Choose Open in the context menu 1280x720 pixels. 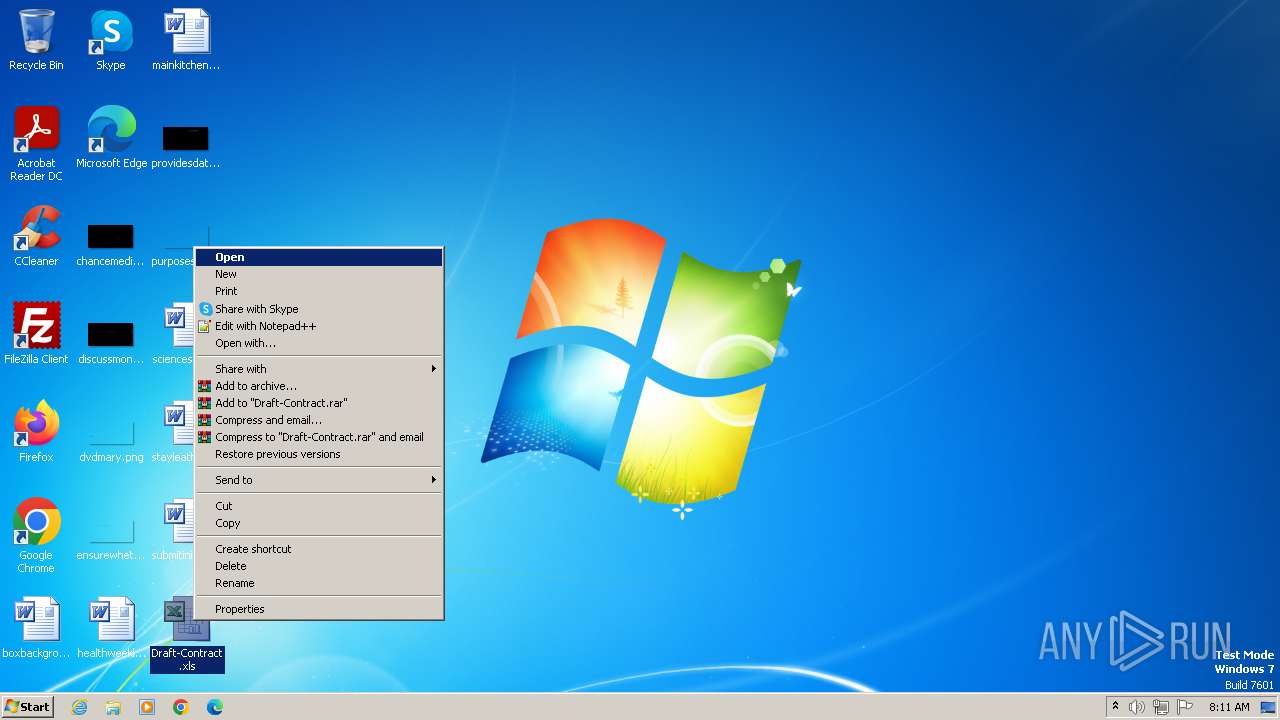point(319,257)
